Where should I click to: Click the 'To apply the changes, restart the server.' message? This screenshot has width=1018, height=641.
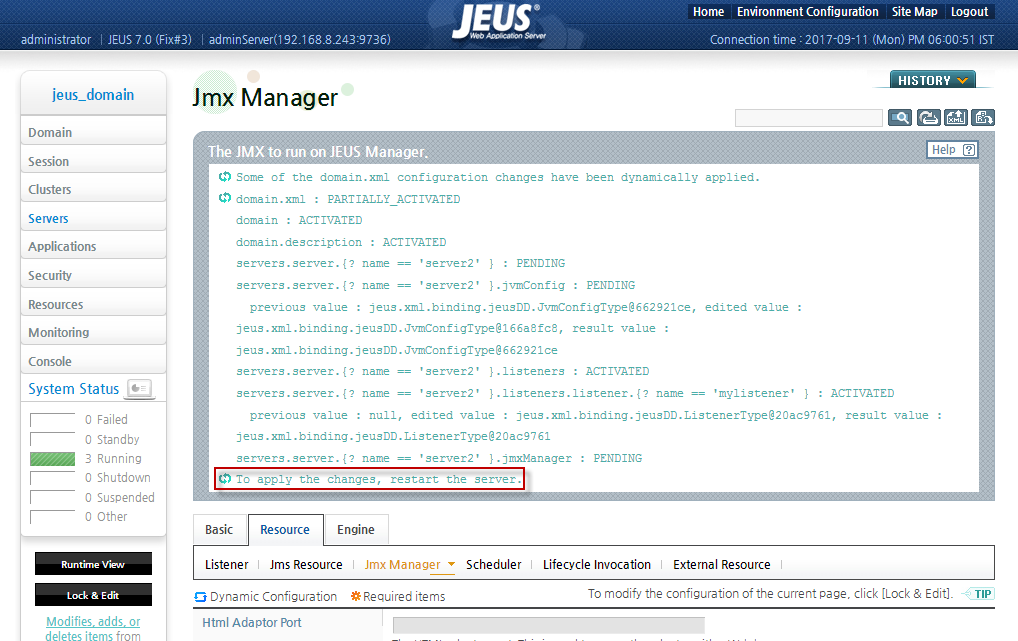coord(379,479)
